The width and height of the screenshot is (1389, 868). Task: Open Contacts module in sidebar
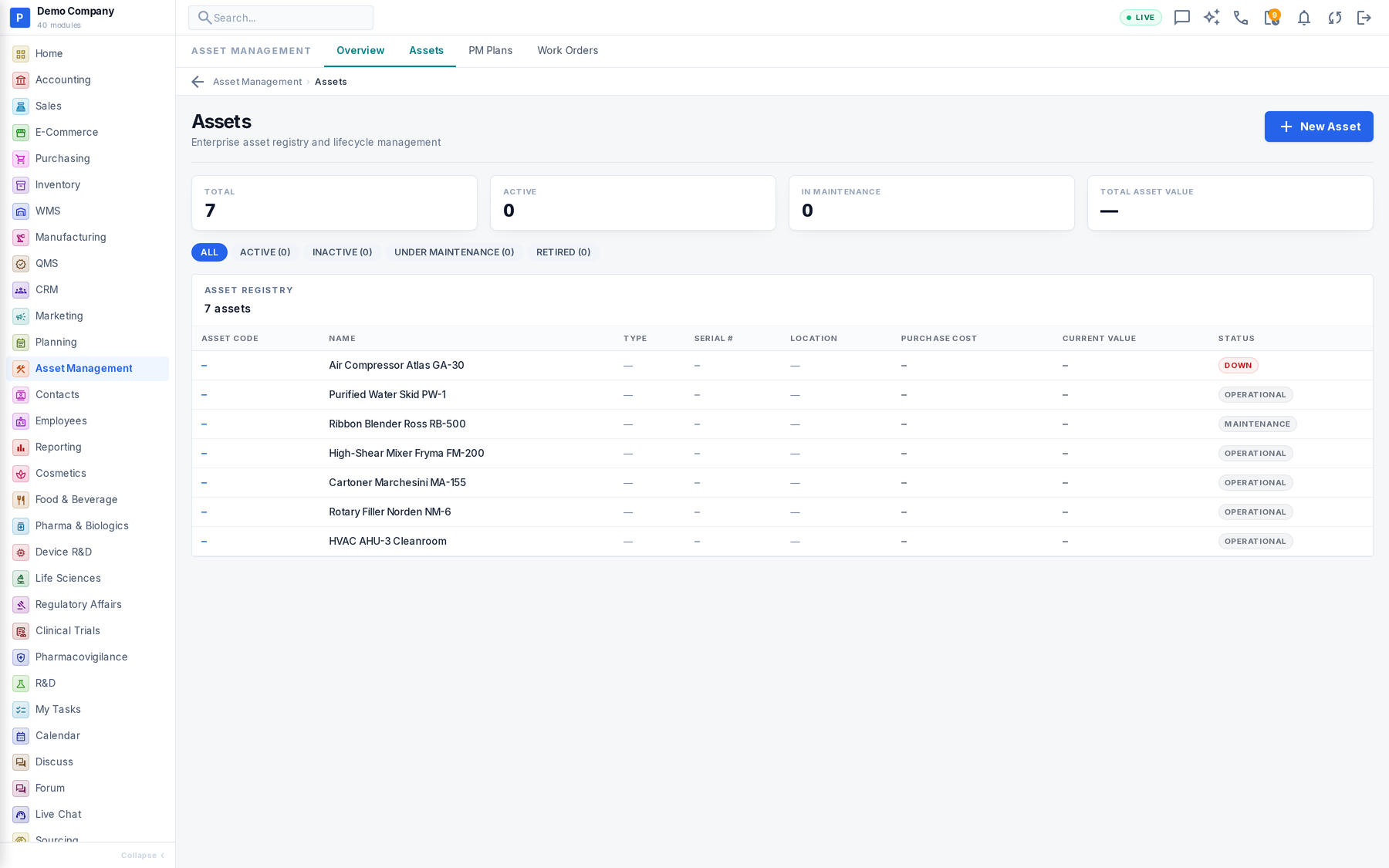coord(87,394)
